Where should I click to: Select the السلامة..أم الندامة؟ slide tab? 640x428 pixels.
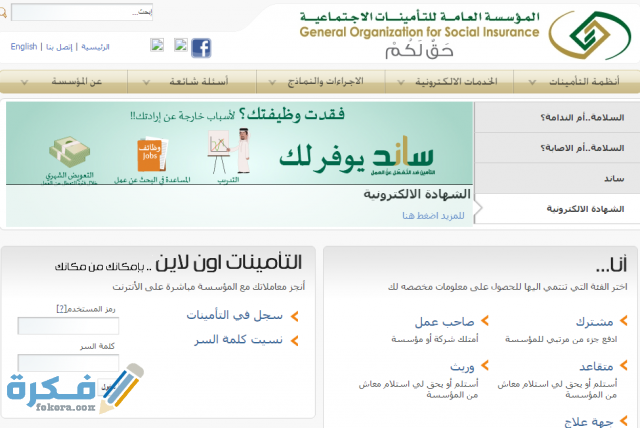pos(557,118)
